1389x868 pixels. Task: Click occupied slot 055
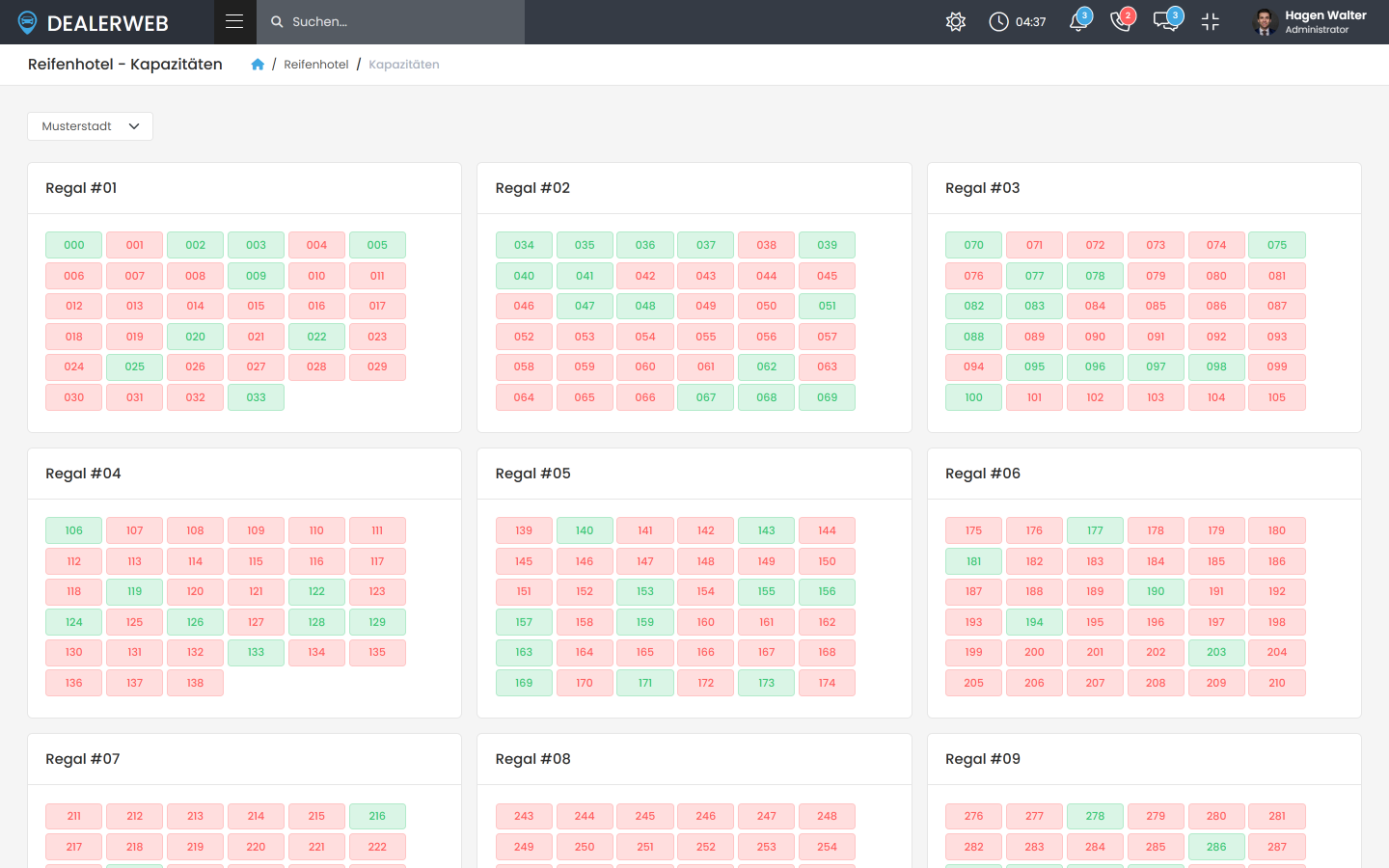tap(706, 337)
